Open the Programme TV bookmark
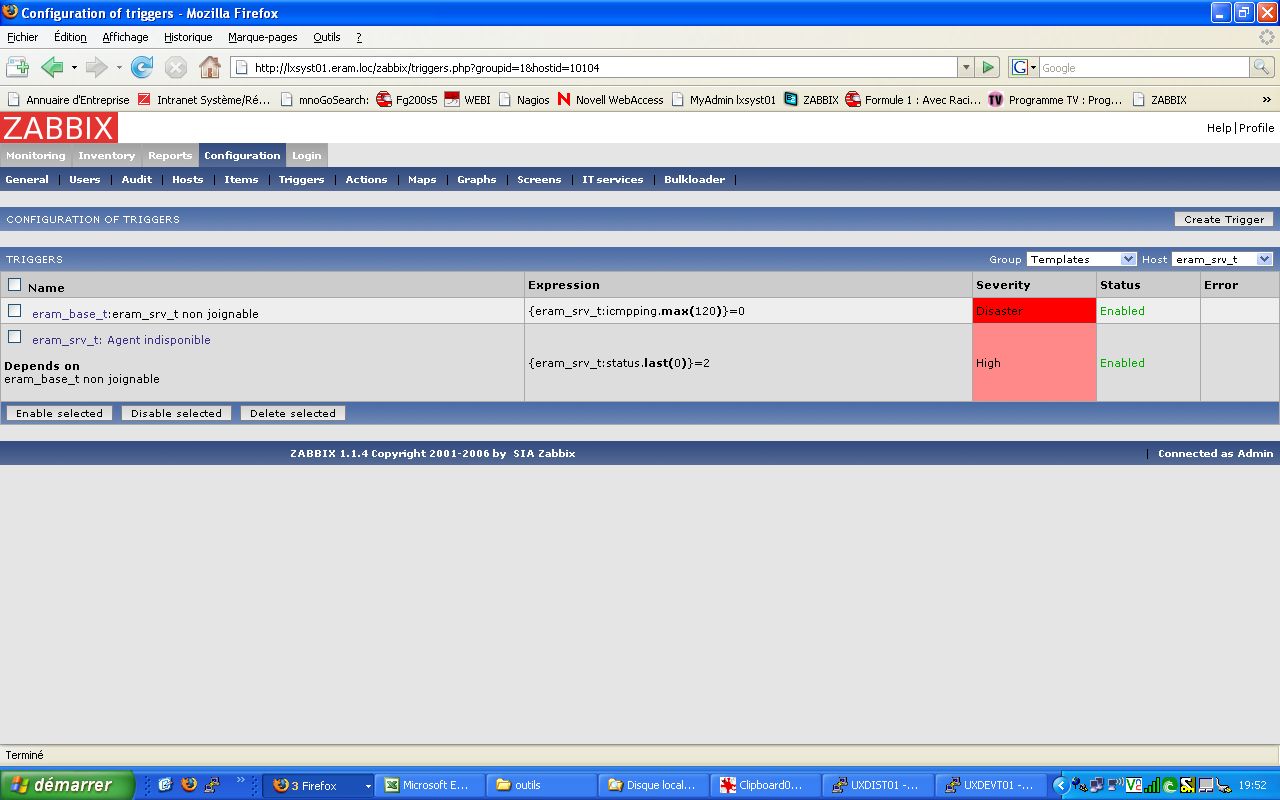The width and height of the screenshot is (1280, 800). coord(1055,100)
